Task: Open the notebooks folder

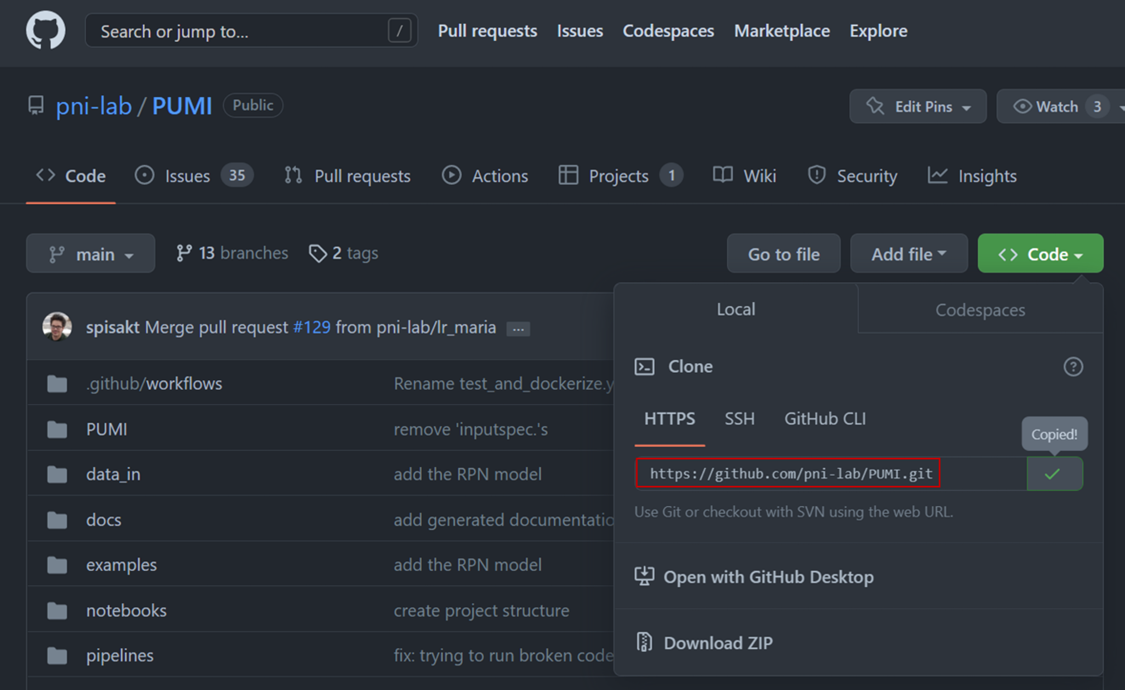Action: coord(126,610)
